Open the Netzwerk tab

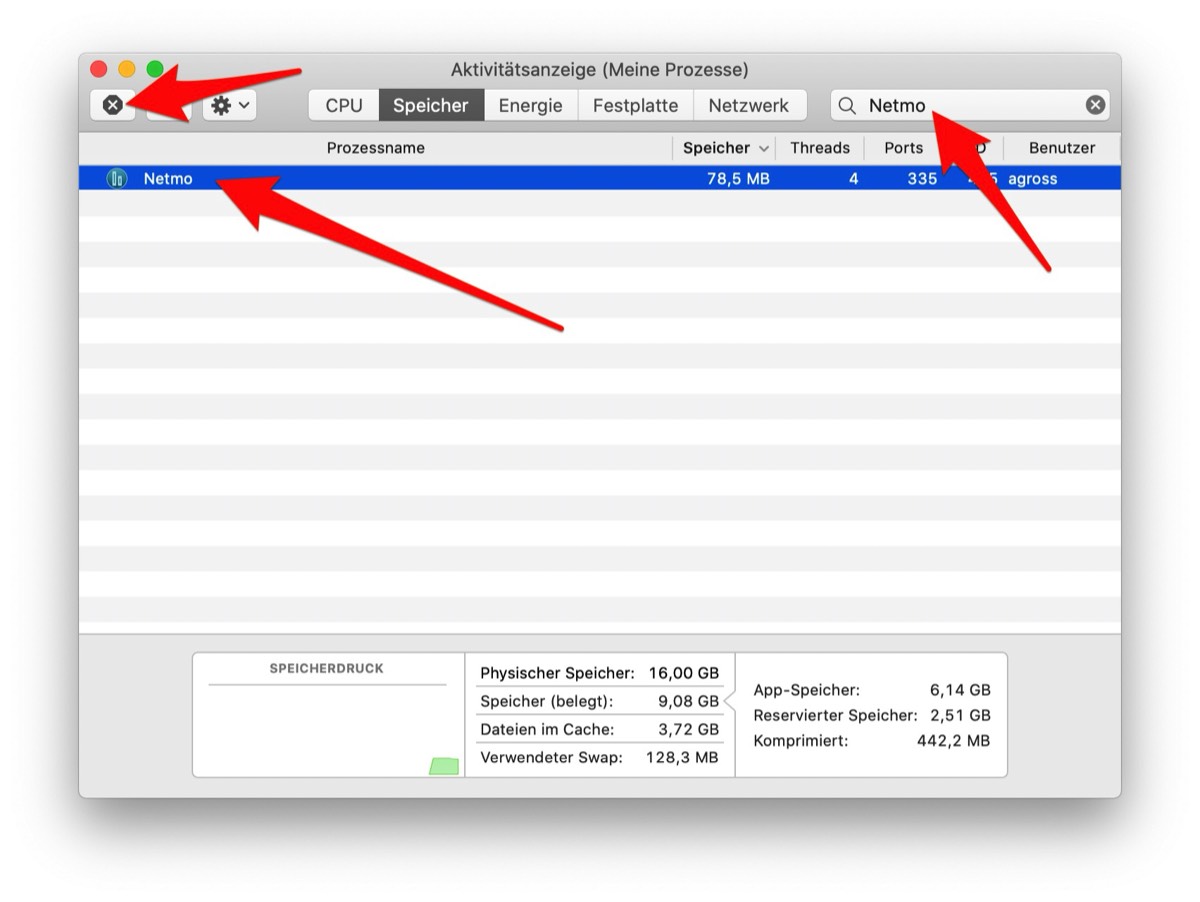(x=749, y=105)
